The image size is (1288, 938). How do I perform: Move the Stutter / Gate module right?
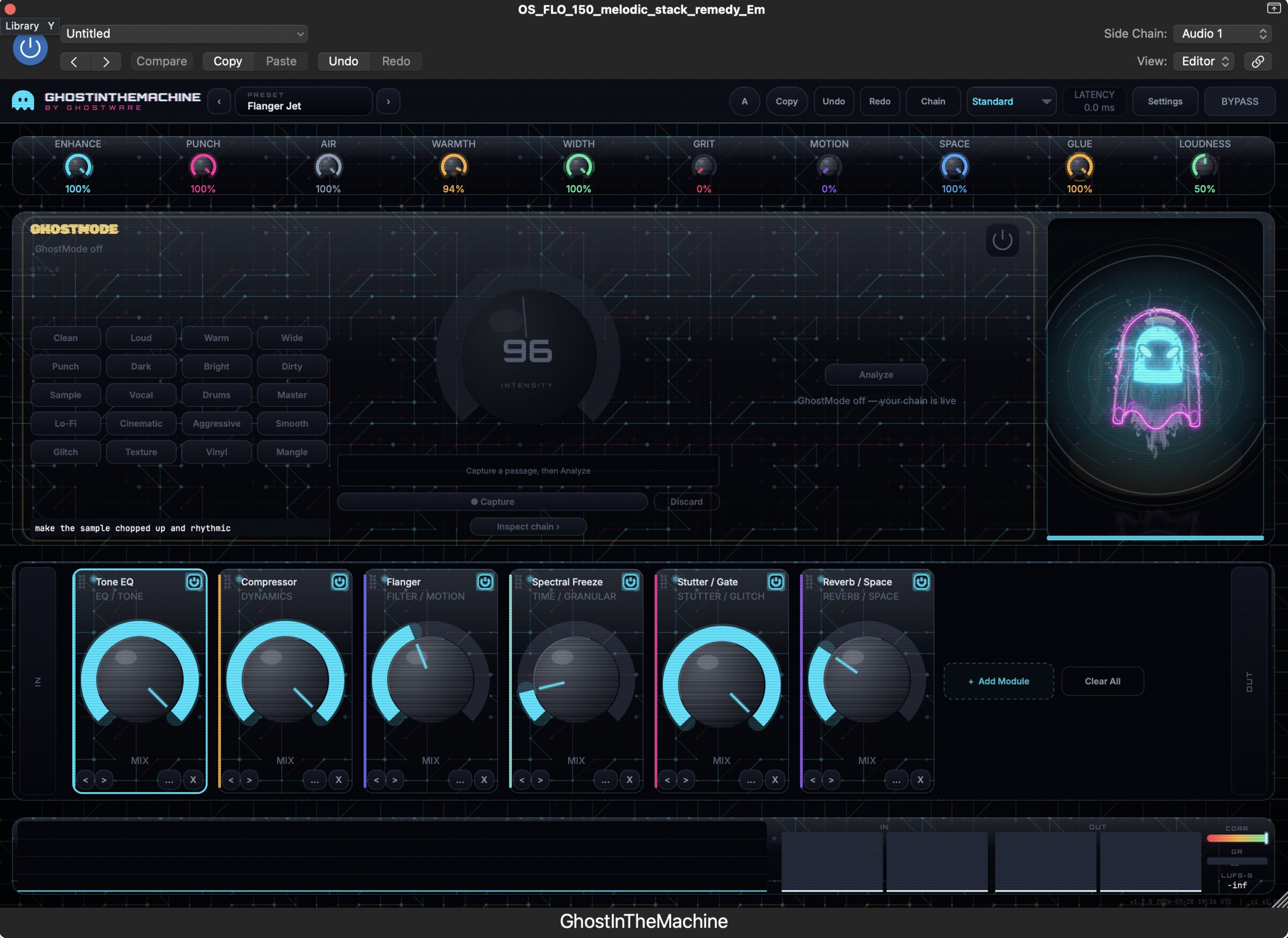(x=685, y=780)
